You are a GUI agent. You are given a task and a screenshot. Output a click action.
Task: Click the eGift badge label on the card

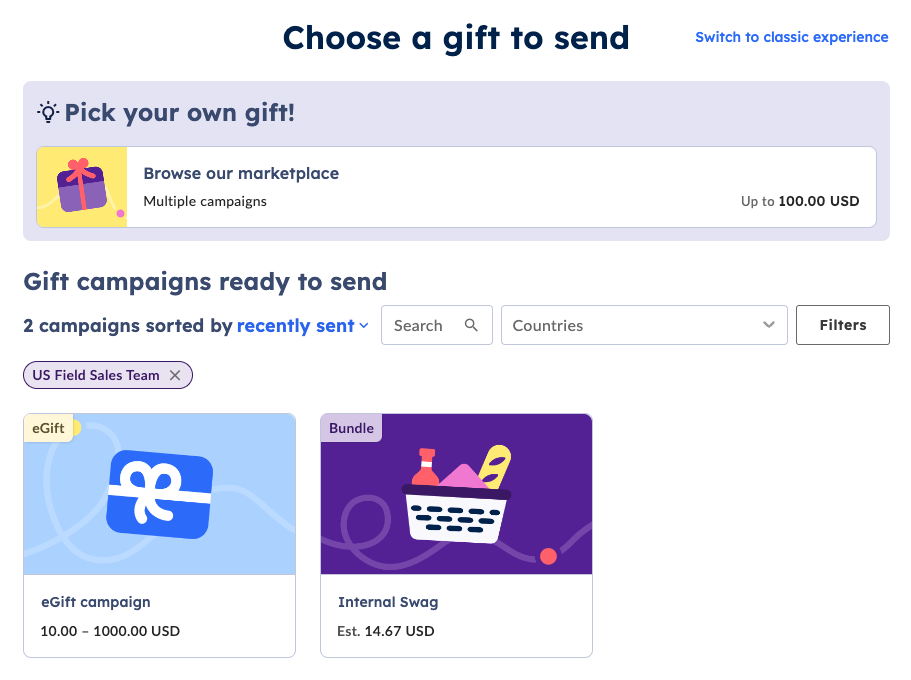[48, 428]
